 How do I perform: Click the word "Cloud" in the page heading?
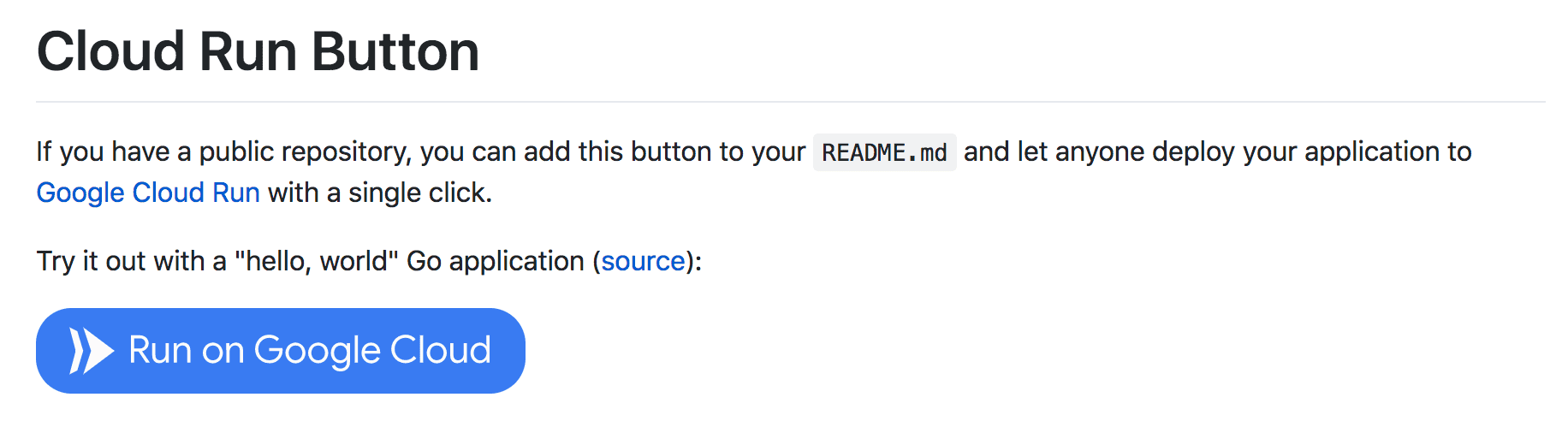pos(111,51)
